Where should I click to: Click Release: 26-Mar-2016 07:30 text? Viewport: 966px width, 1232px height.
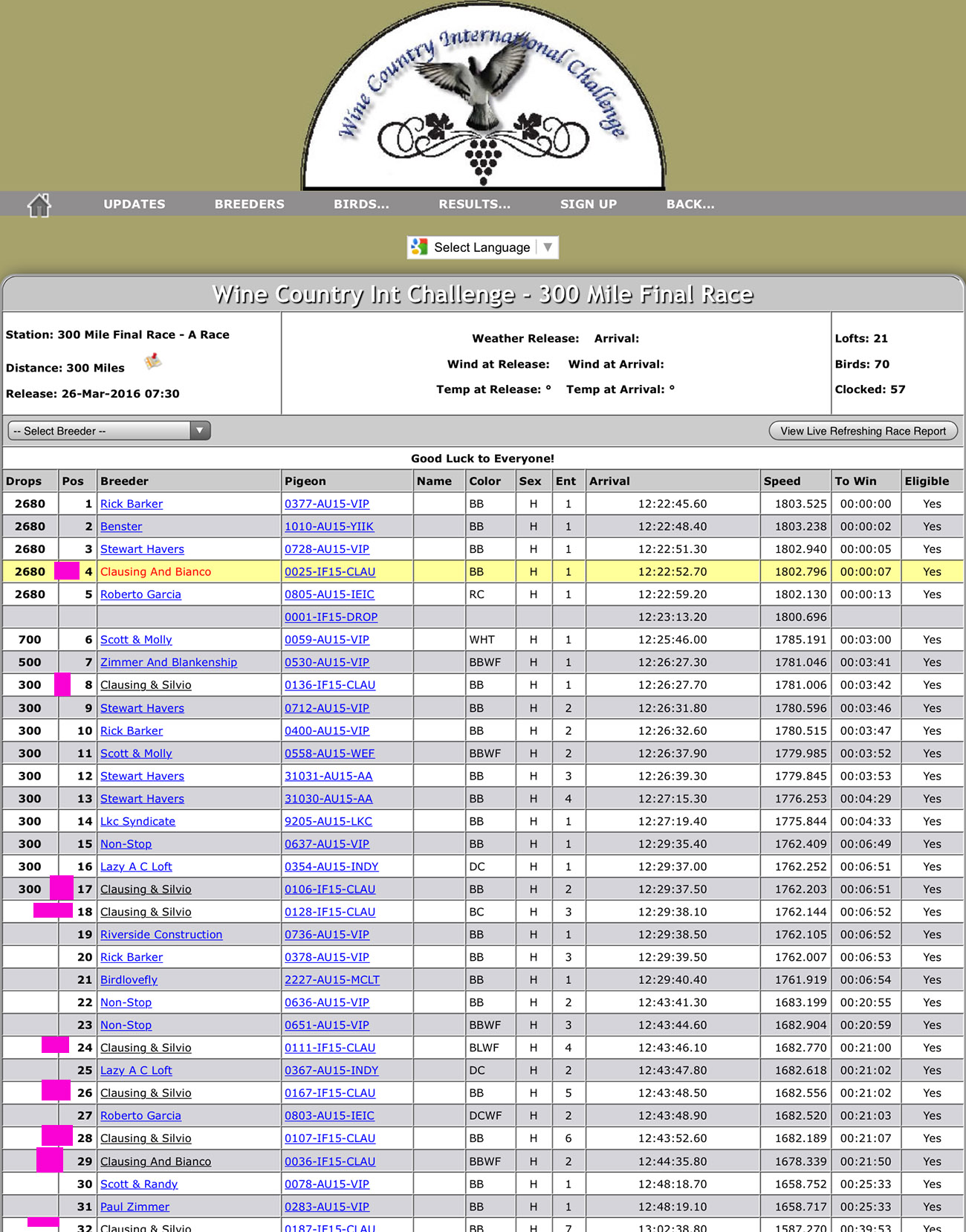(x=93, y=394)
